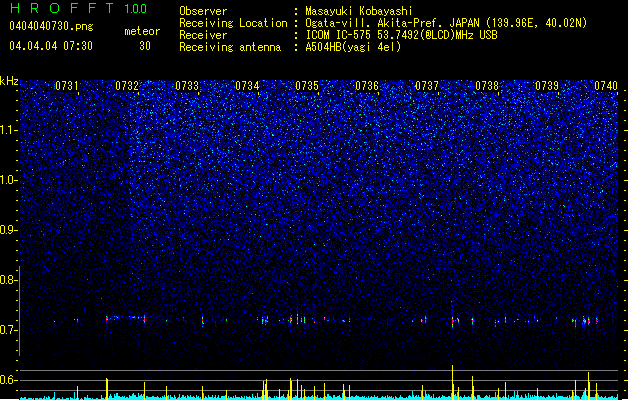Click observer name Masayuki Kobayashi
Image resolution: width=629 pixels, height=400 pixels.
point(359,11)
